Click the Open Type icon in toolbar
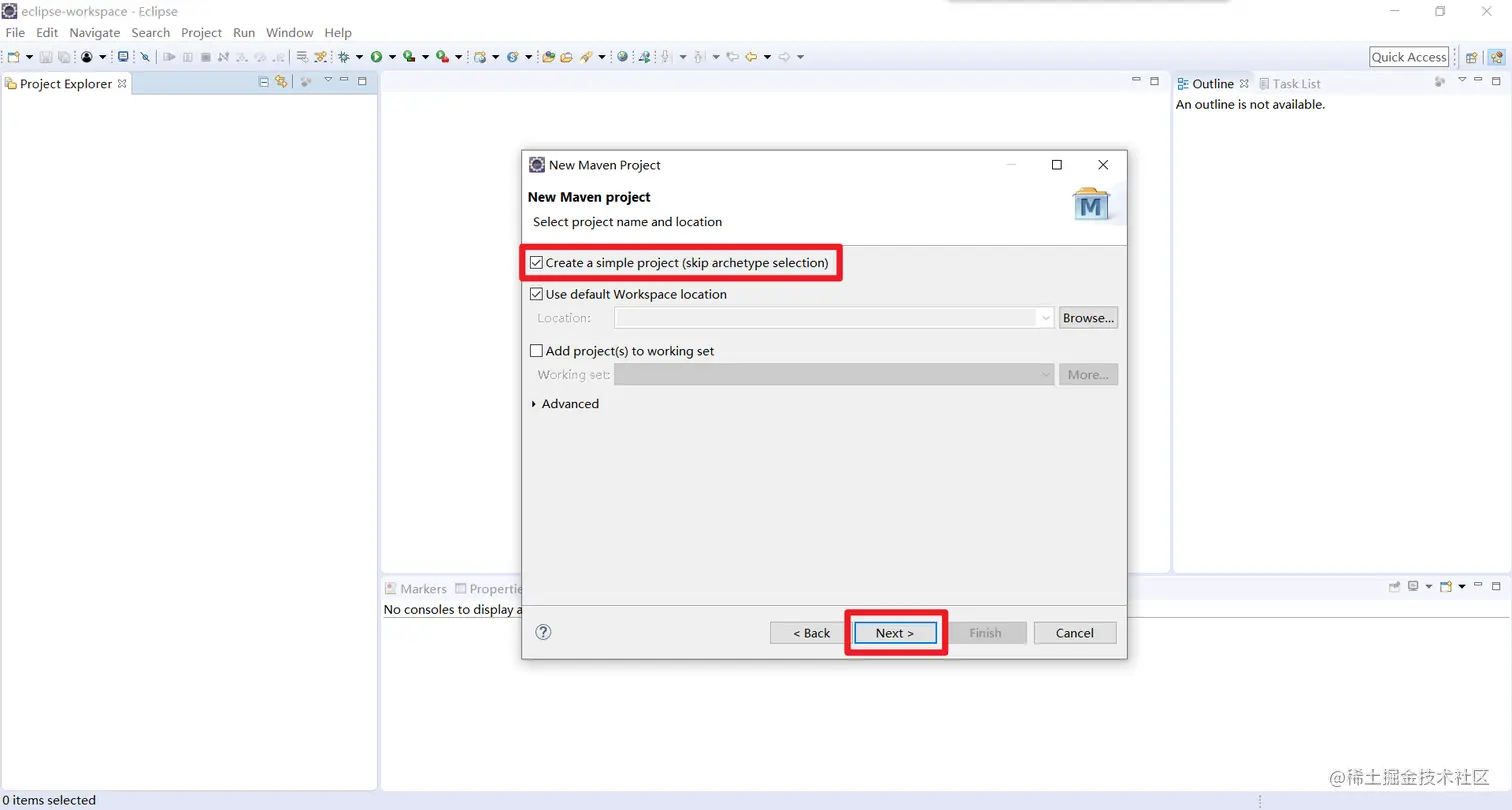Viewport: 1512px width, 810px height. click(x=548, y=57)
